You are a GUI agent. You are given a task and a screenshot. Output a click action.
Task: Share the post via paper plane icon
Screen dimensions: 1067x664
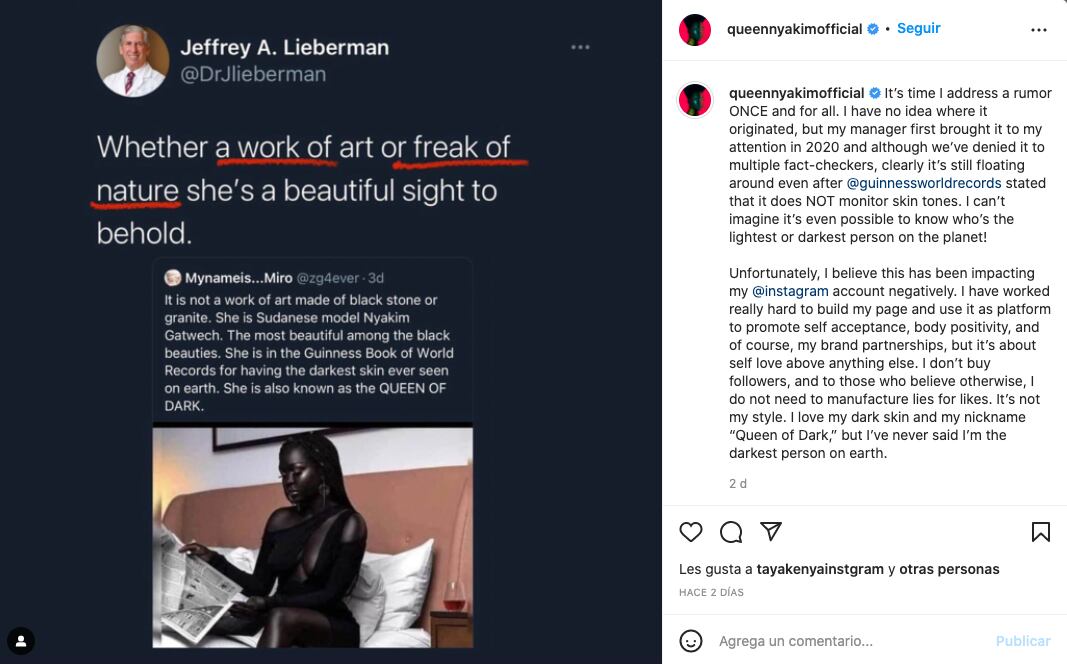771,531
